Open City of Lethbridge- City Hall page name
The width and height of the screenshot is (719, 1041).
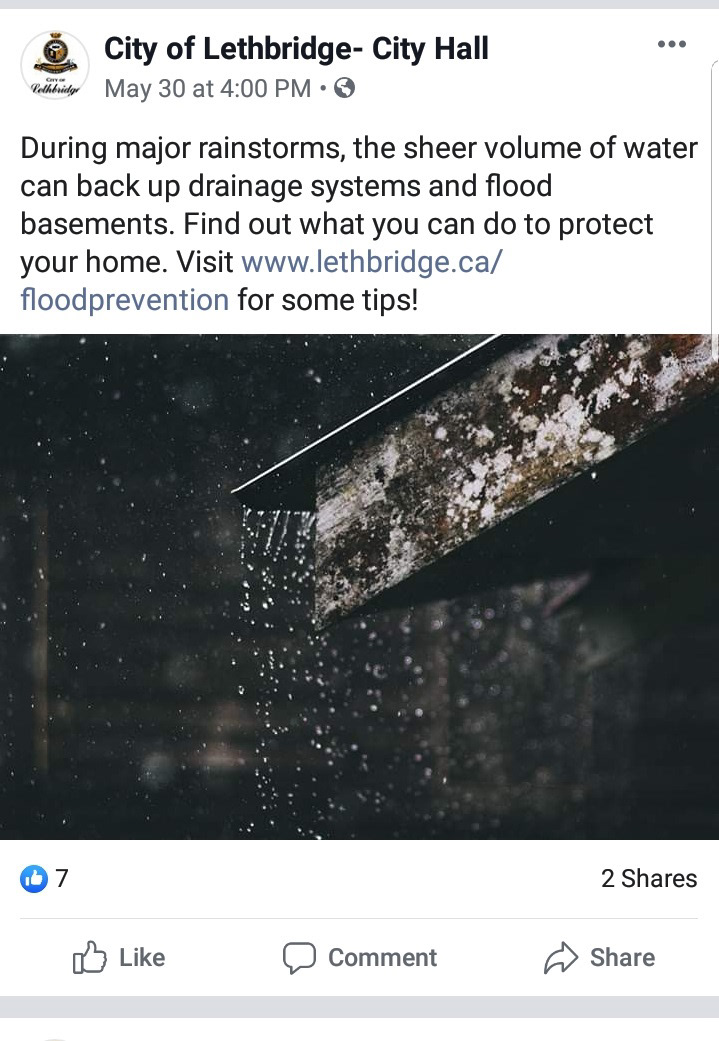pyautogui.click(x=296, y=48)
